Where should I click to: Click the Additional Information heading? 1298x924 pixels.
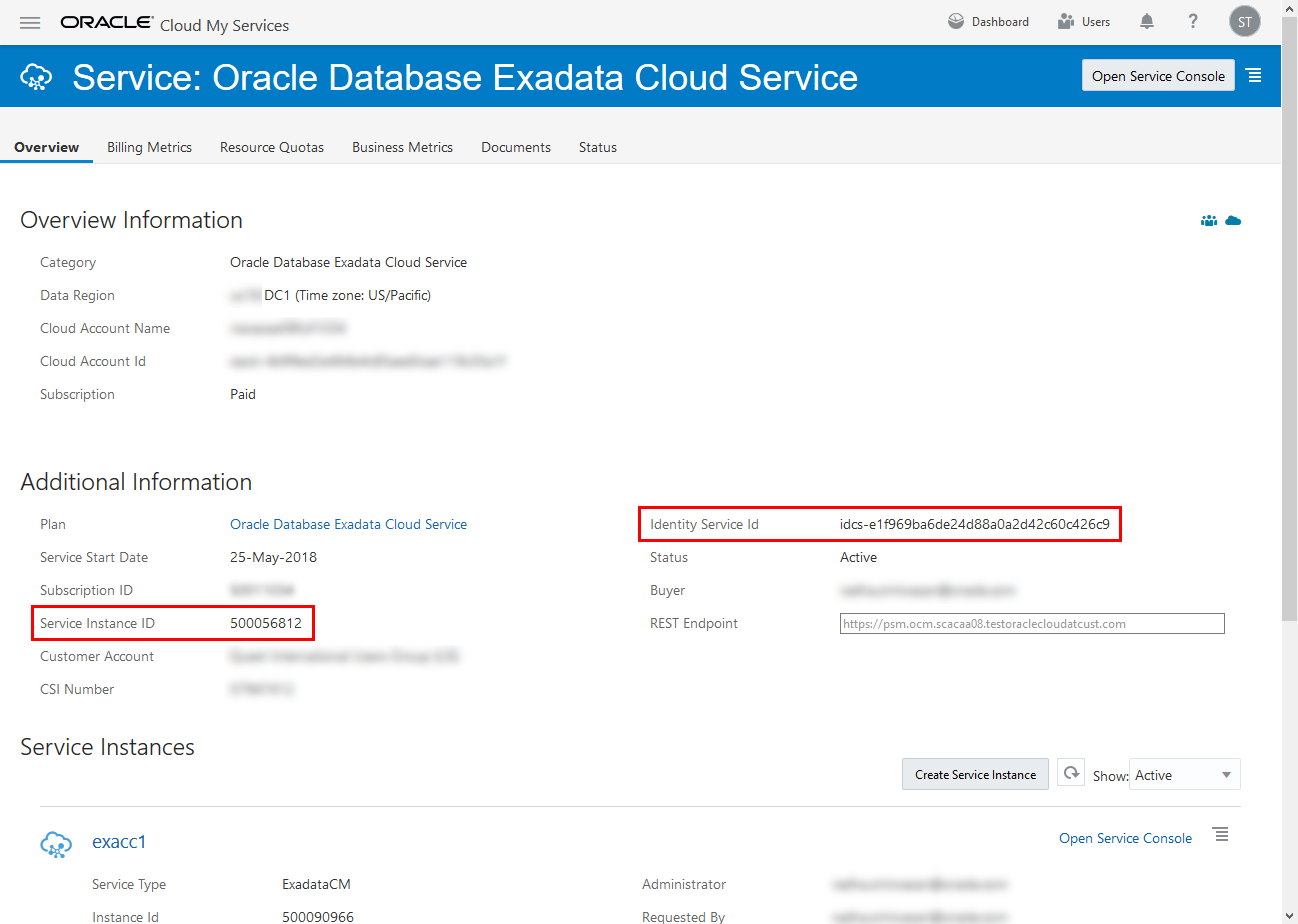tap(136, 482)
